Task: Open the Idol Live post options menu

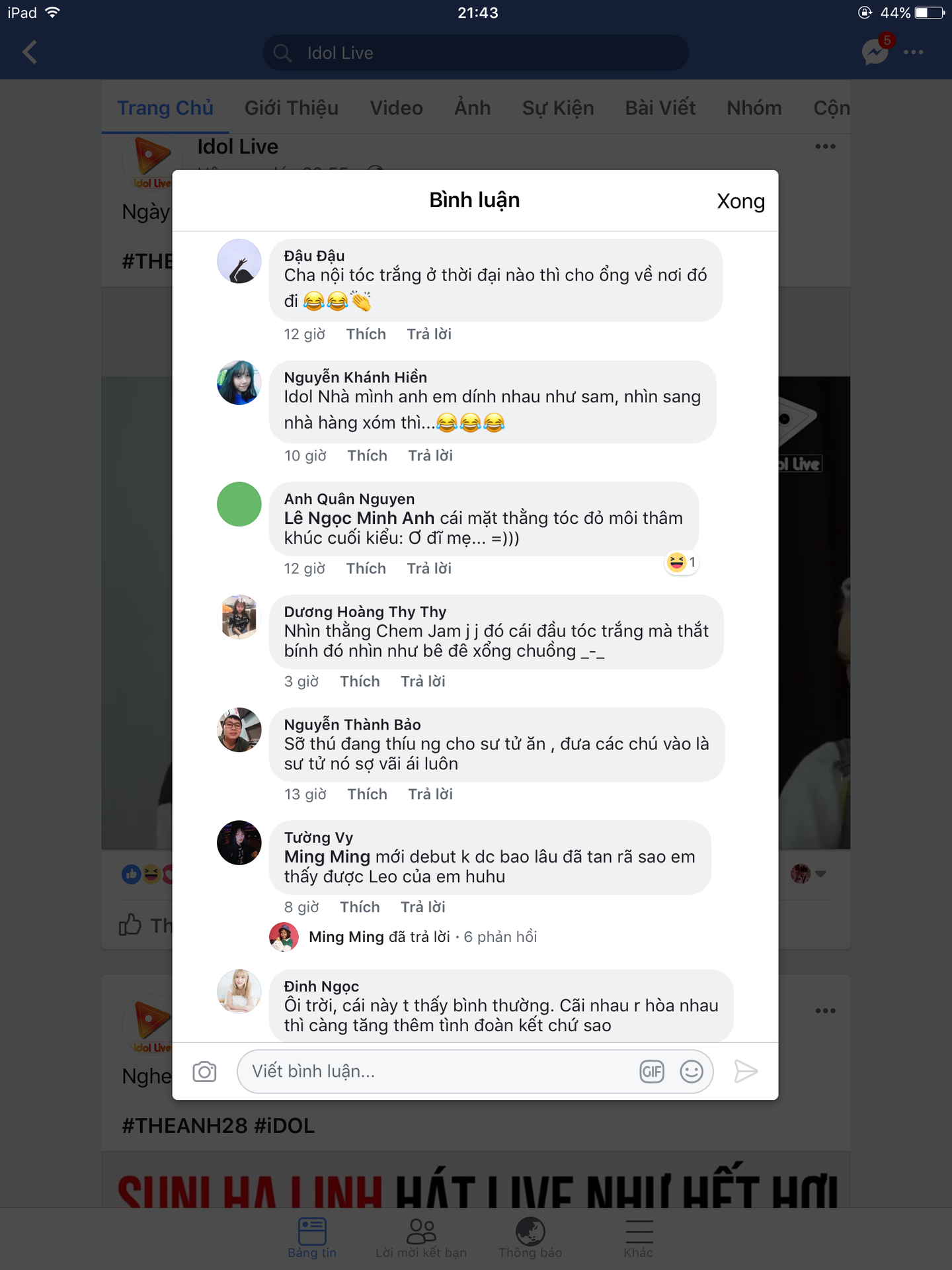Action: coord(825,146)
